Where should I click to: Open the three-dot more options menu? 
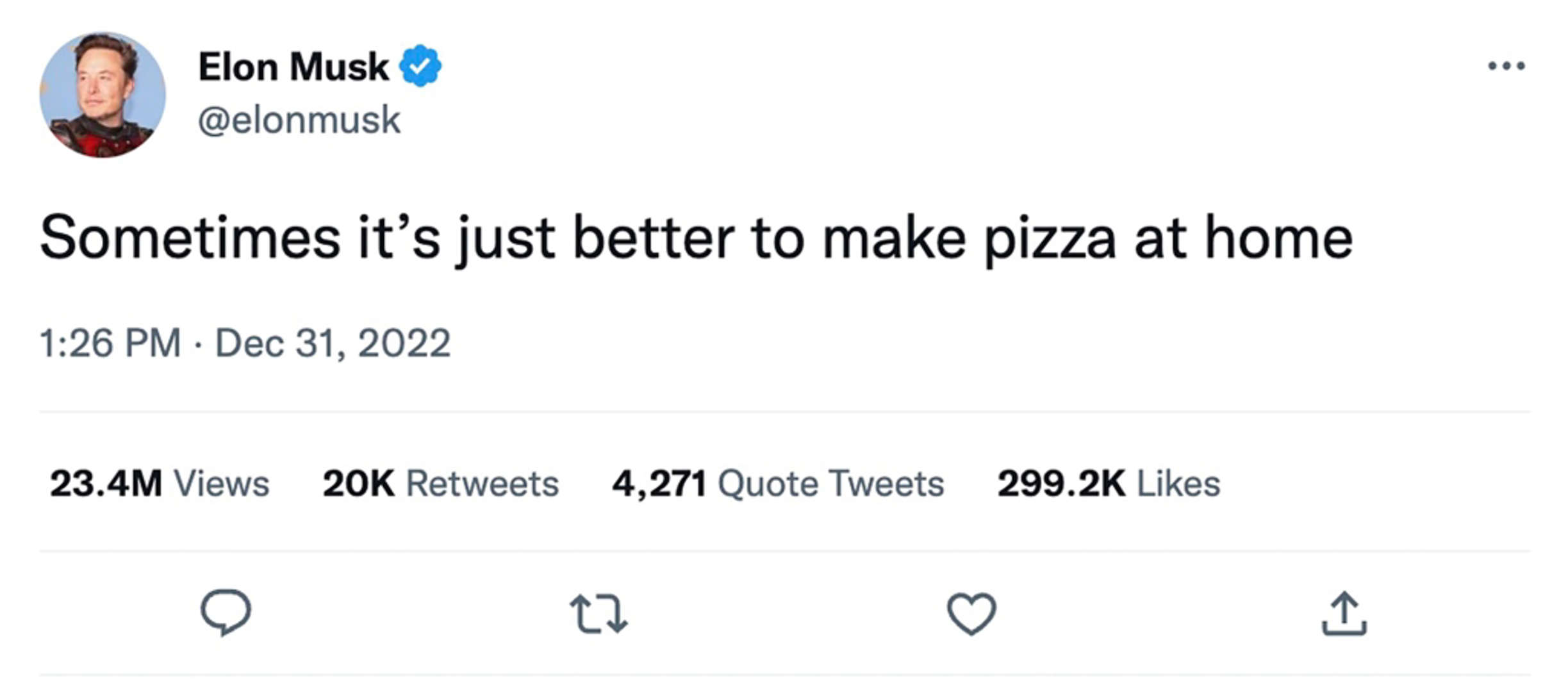(x=1506, y=66)
